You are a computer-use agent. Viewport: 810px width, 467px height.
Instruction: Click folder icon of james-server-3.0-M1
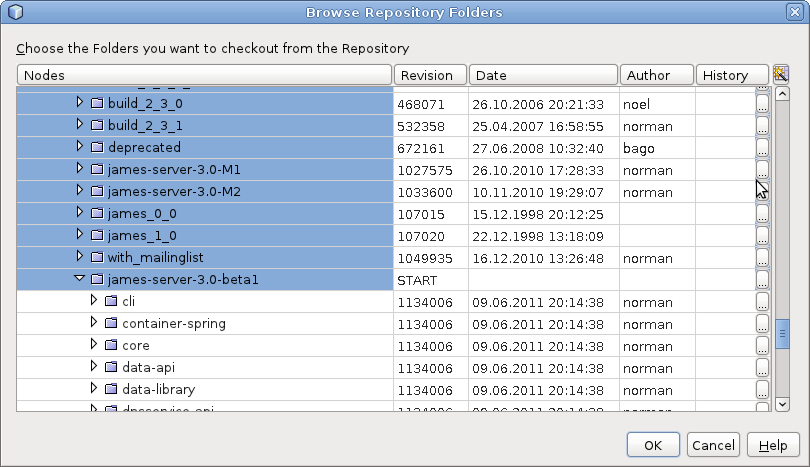point(97,169)
